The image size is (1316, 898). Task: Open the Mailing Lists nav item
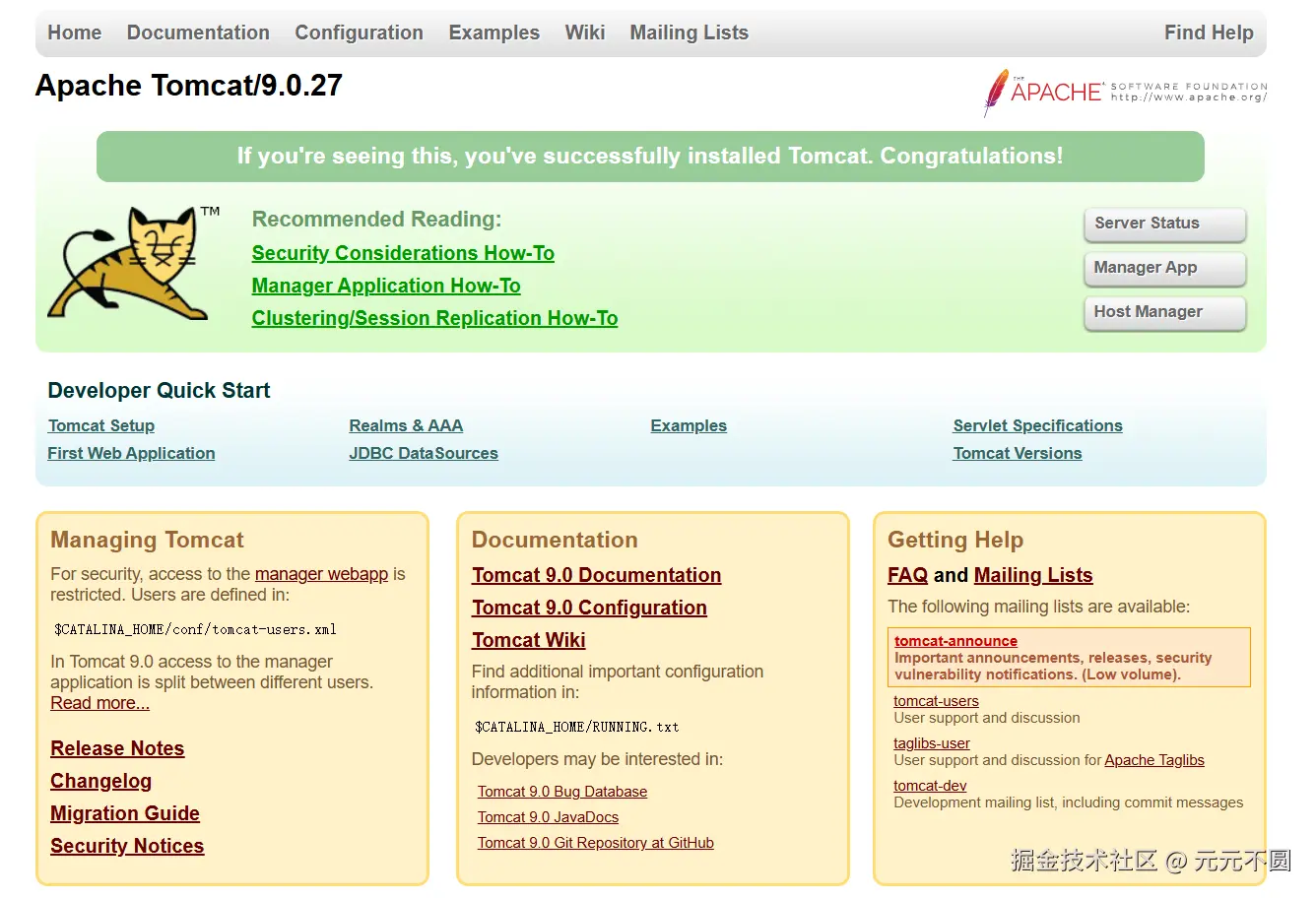[689, 32]
